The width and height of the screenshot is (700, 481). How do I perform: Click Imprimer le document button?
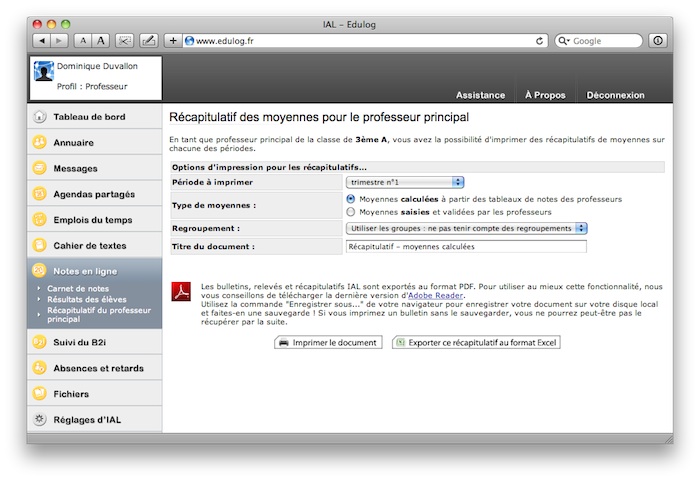(328, 342)
